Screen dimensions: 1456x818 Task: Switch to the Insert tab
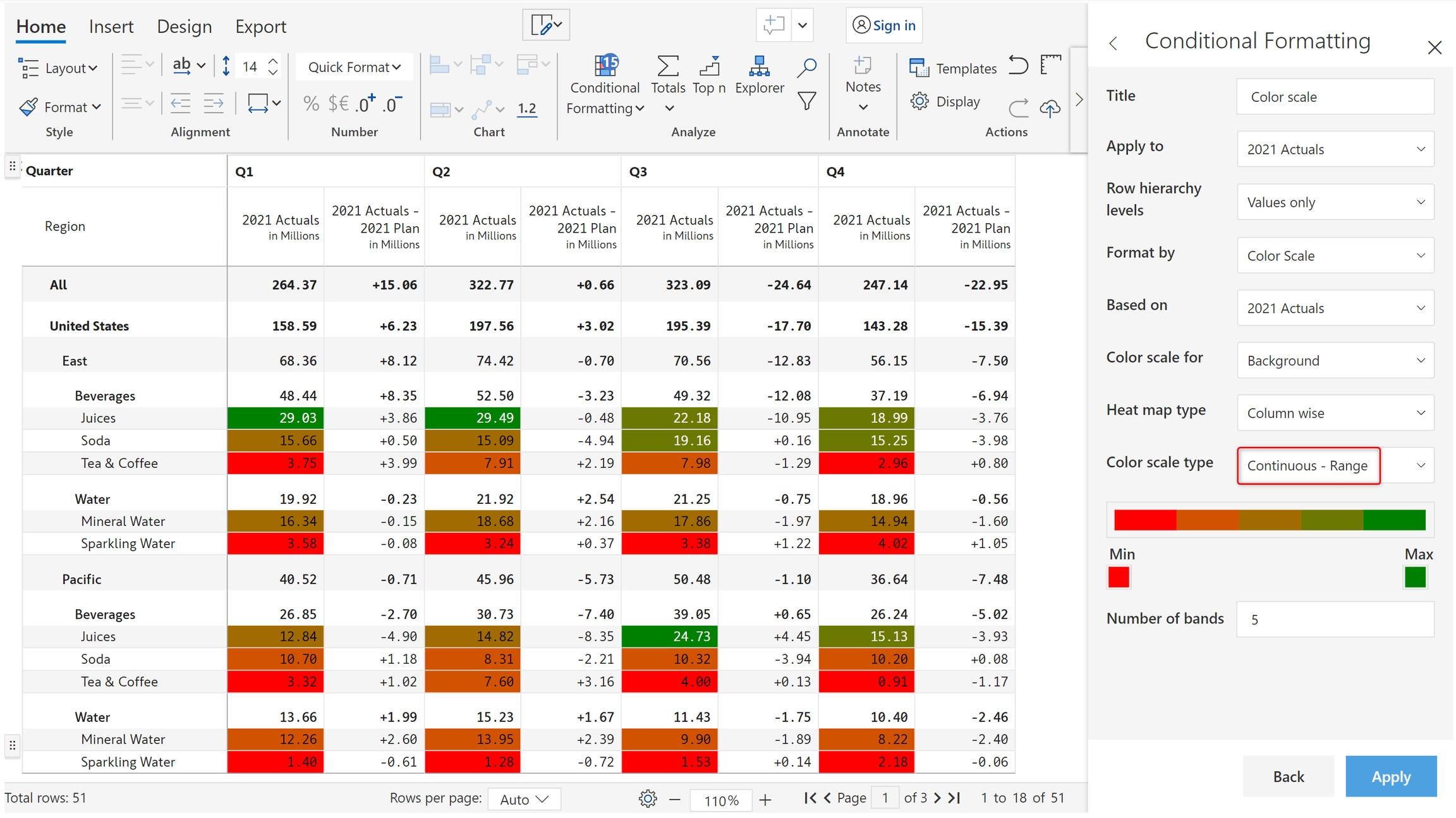[111, 27]
